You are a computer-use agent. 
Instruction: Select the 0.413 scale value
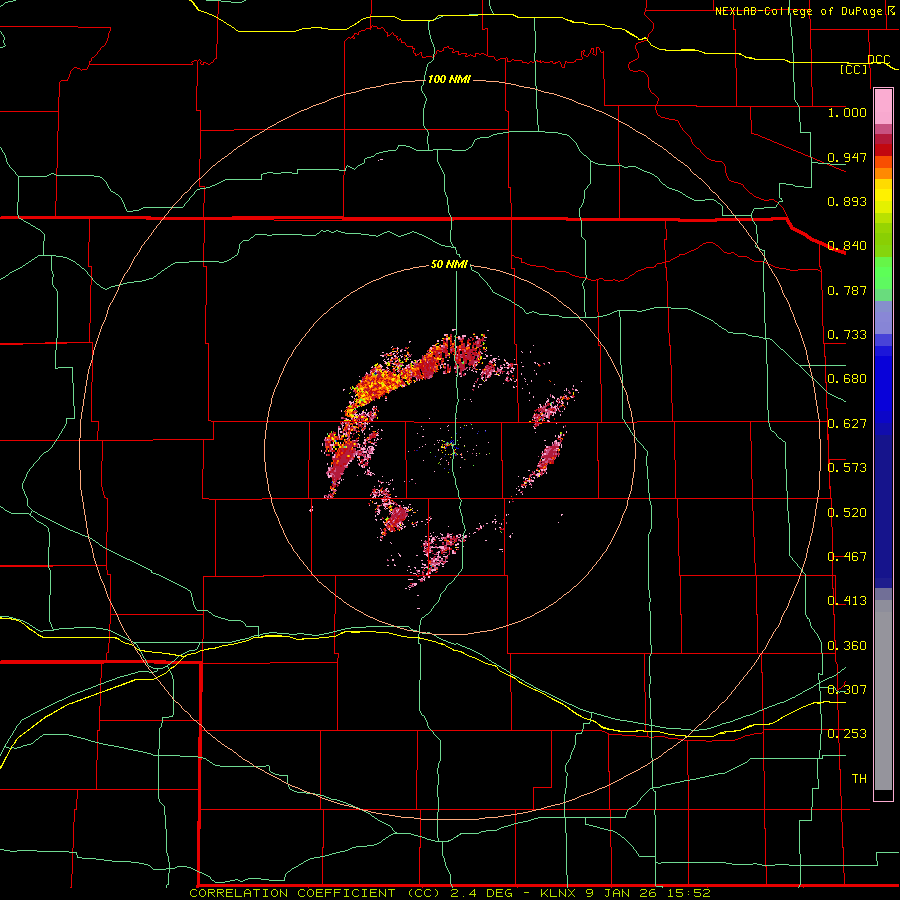click(847, 601)
